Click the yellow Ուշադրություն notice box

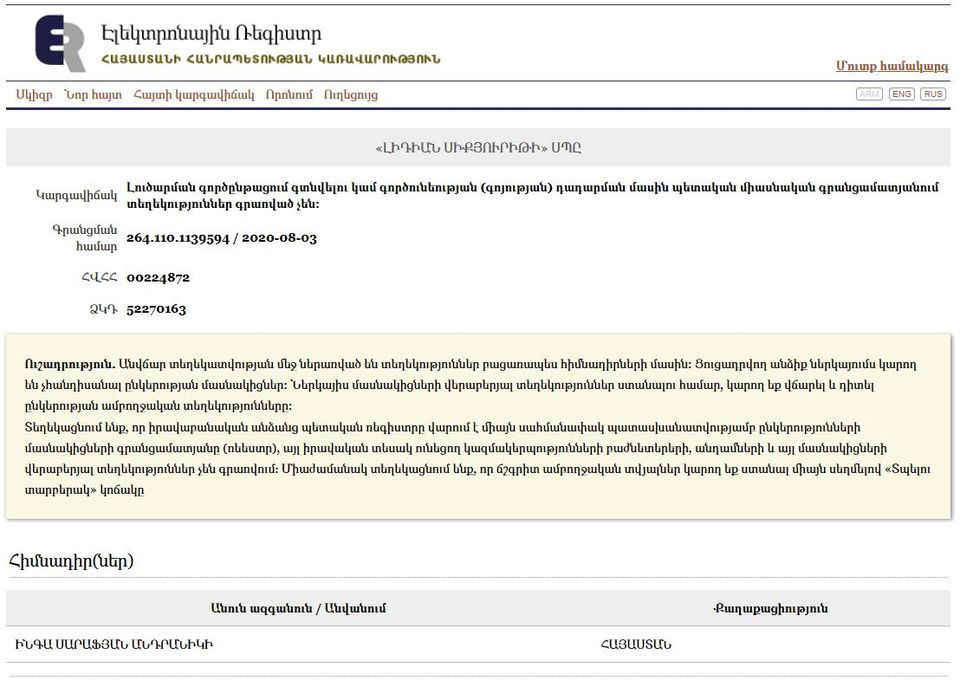pos(478,427)
